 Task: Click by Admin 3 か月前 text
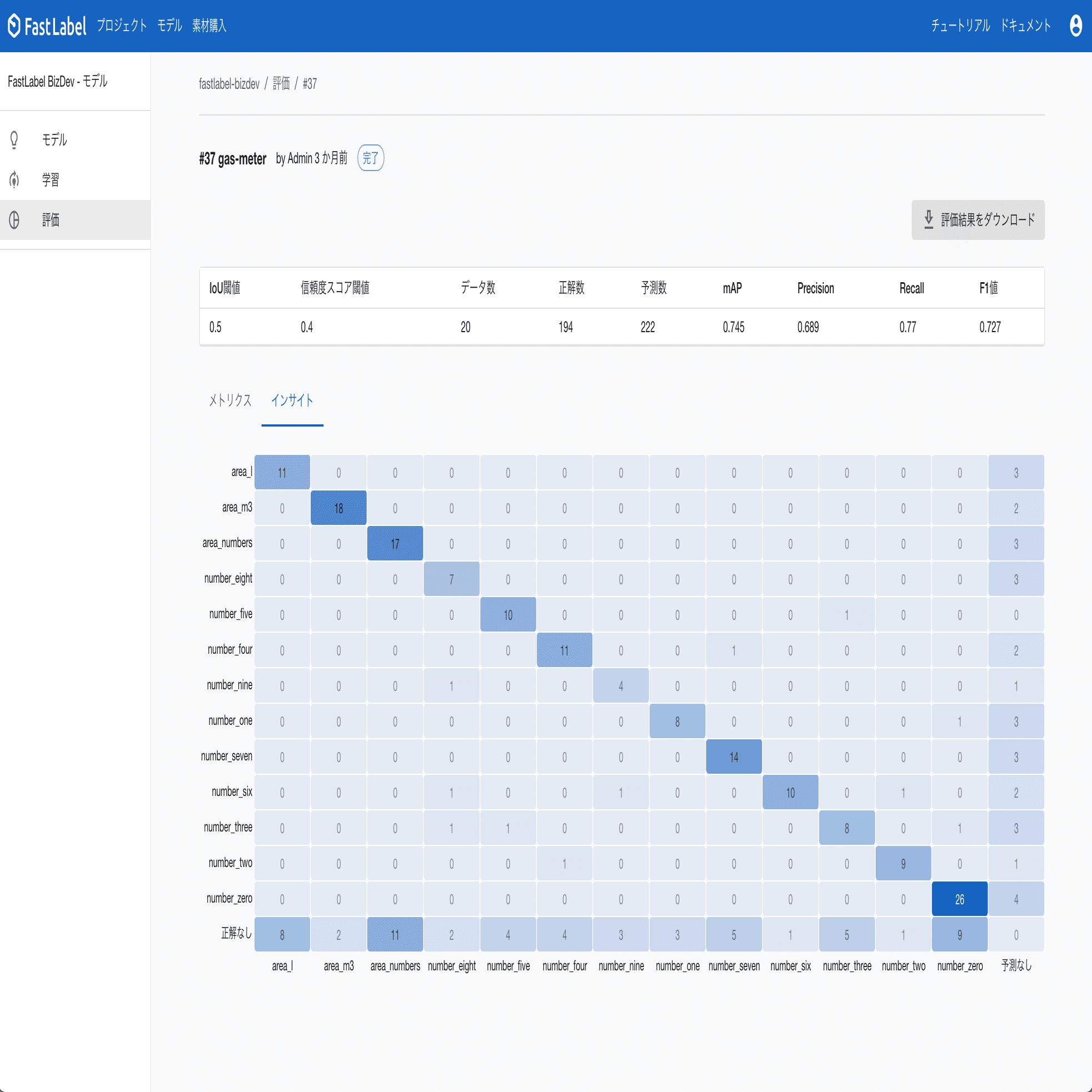(312, 158)
